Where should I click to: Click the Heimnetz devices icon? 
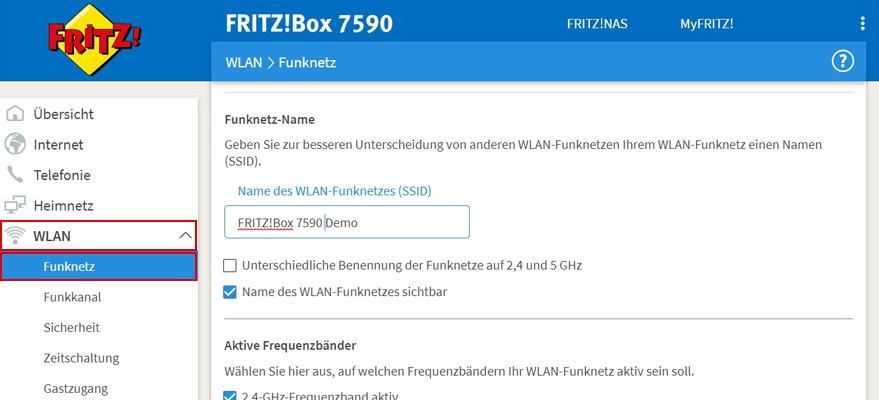[x=15, y=205]
